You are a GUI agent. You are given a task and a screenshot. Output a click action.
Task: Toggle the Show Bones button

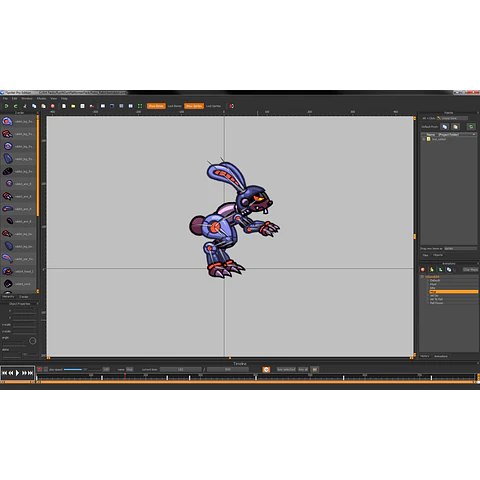[156, 106]
